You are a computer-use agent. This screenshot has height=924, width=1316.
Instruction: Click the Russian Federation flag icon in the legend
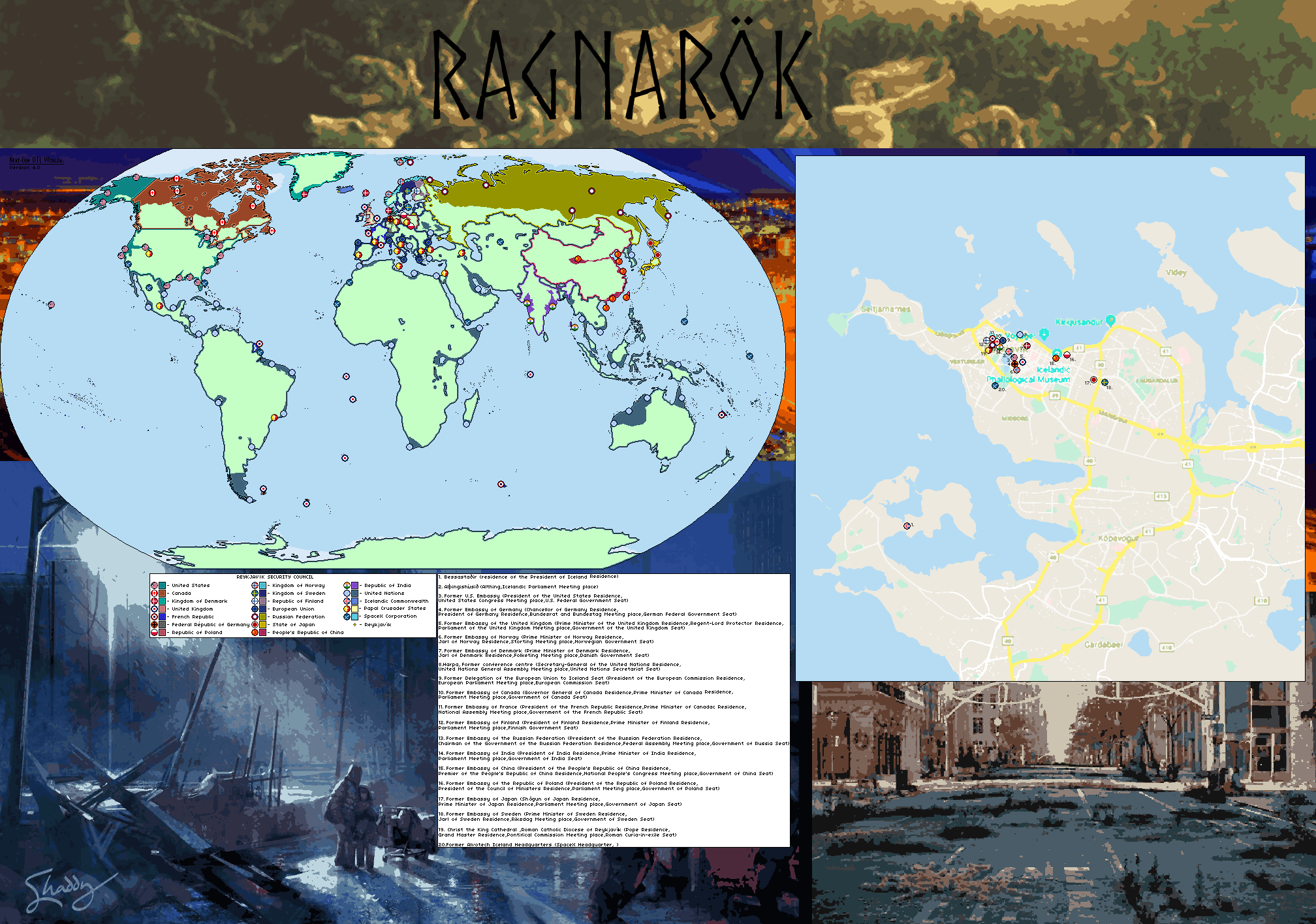point(253,616)
